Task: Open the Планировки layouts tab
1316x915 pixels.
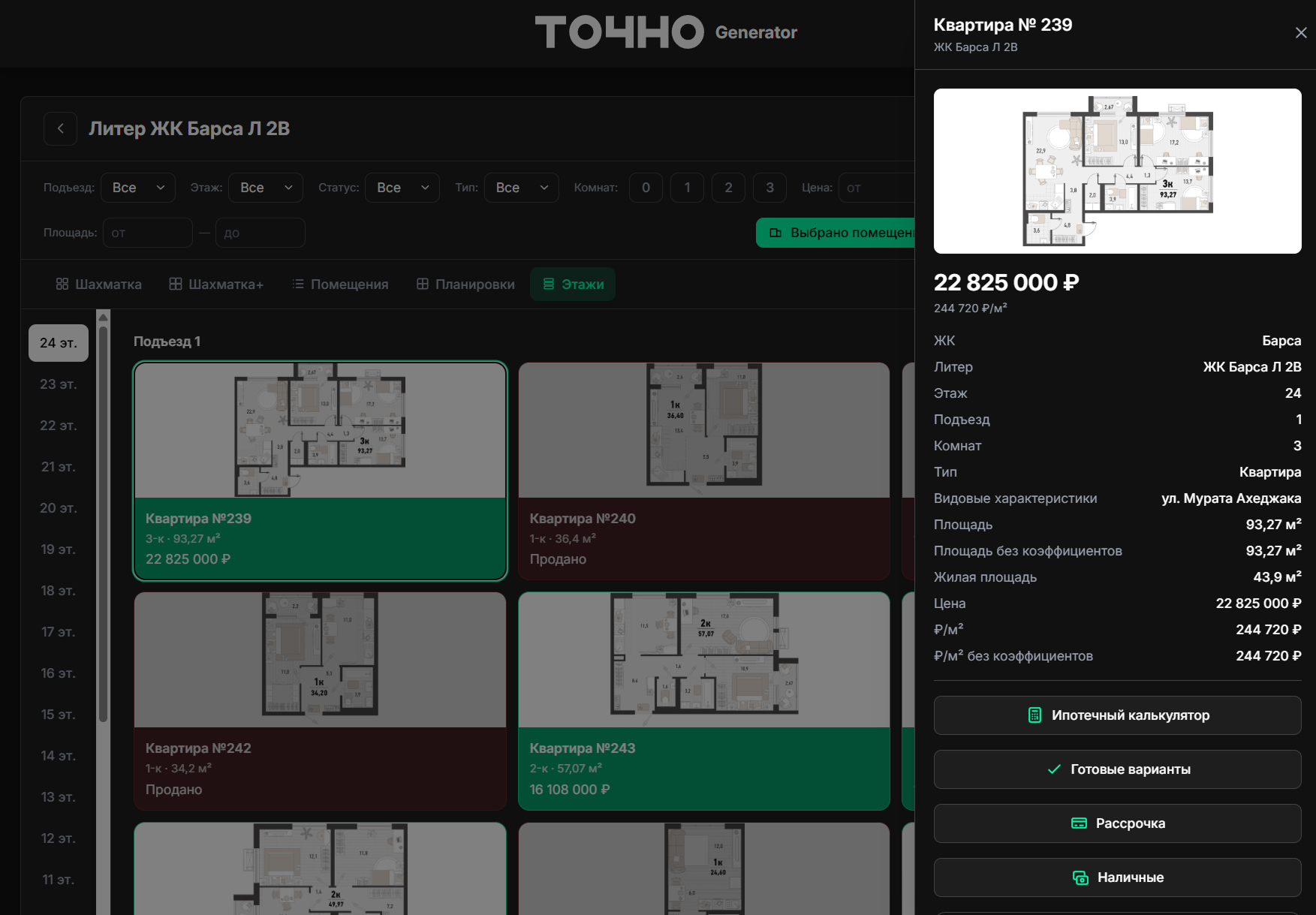Action: tap(465, 284)
